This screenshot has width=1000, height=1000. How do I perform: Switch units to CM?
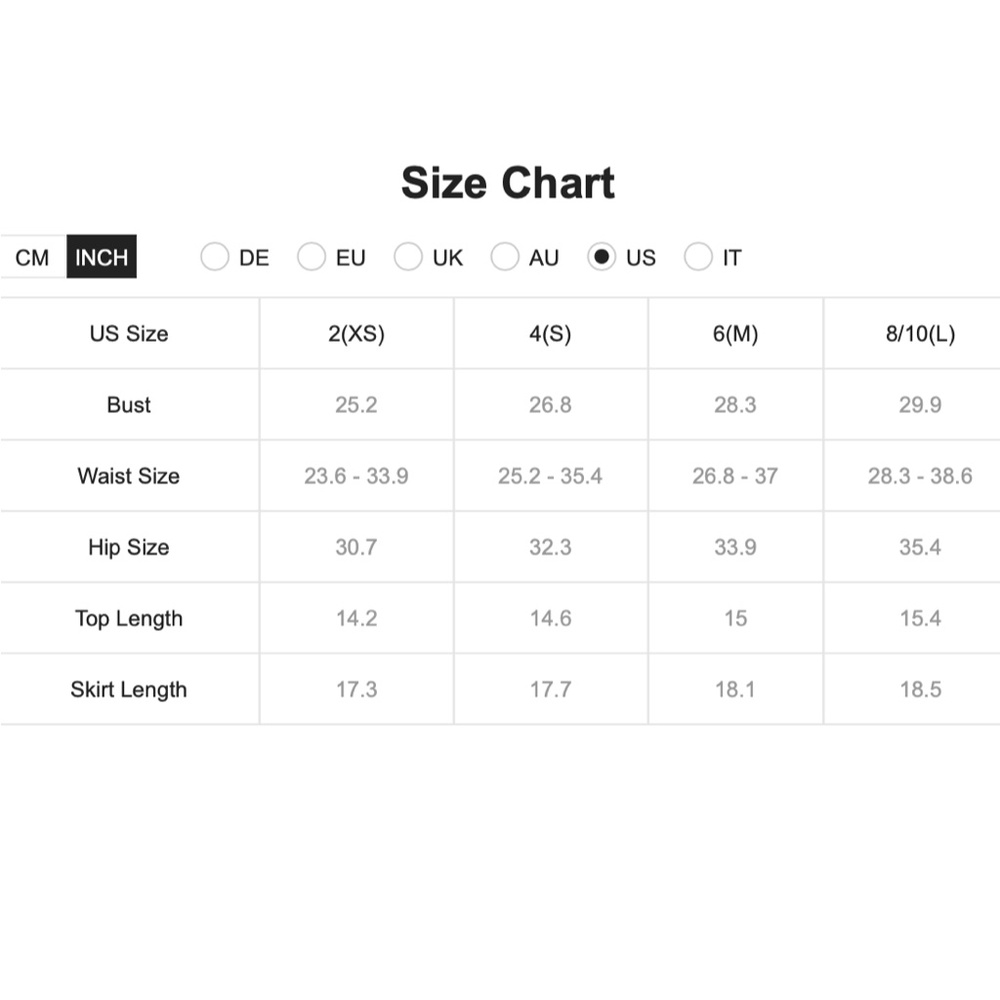point(33,257)
